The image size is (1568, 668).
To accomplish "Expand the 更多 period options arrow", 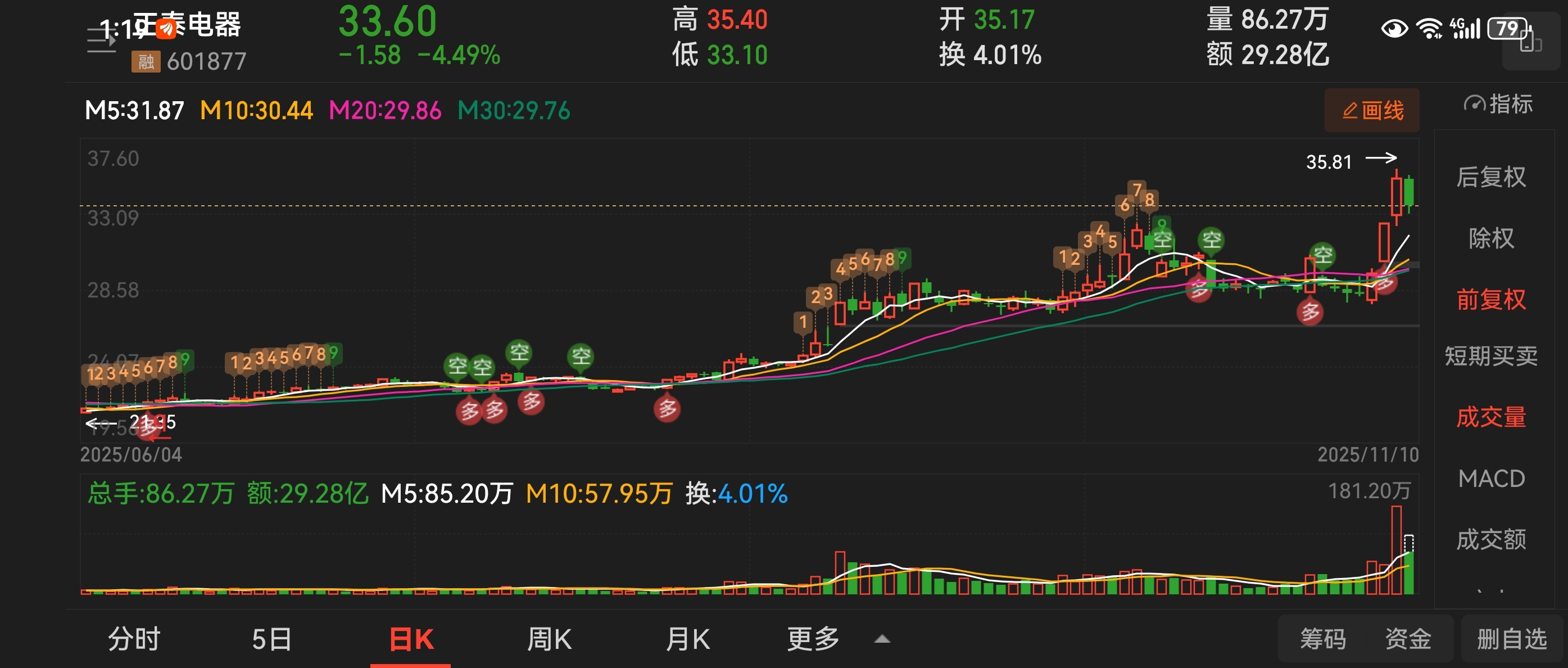I will pos(882,639).
